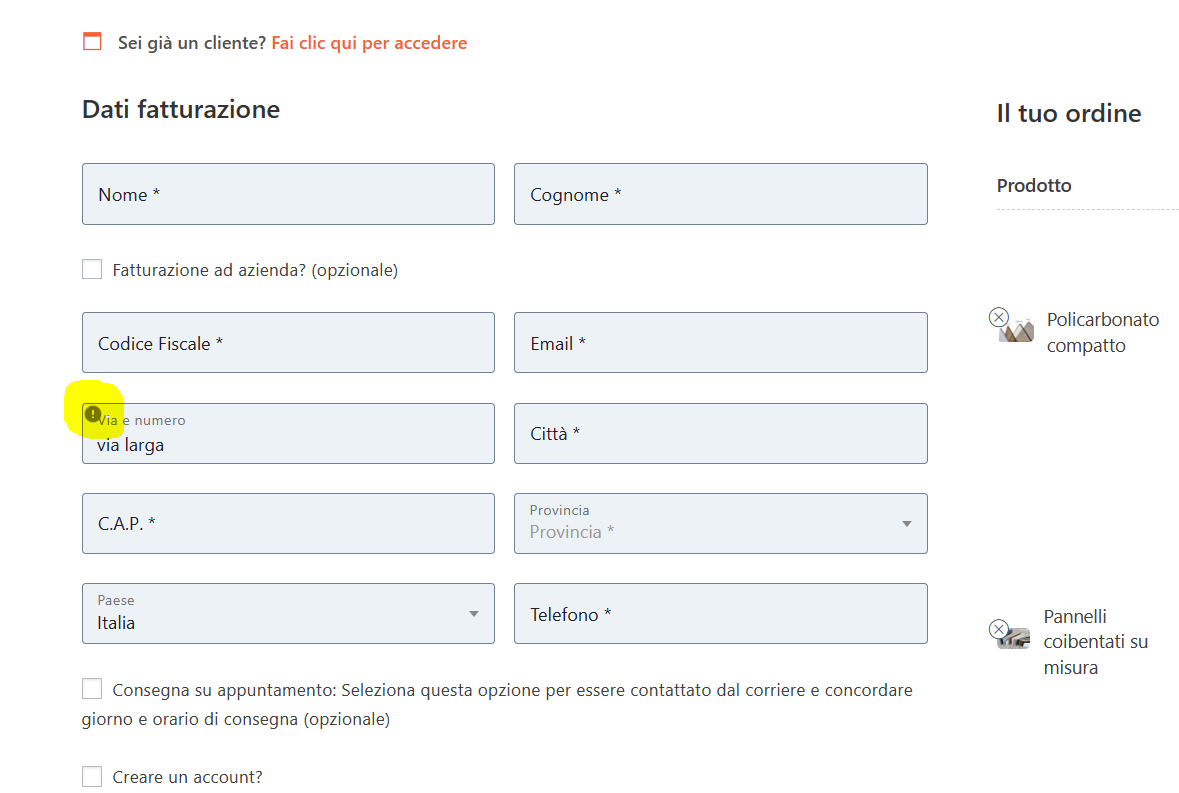The width and height of the screenshot is (1179, 793).
Task: Open the Policarbonato compatto product name
Action: click(x=1102, y=332)
